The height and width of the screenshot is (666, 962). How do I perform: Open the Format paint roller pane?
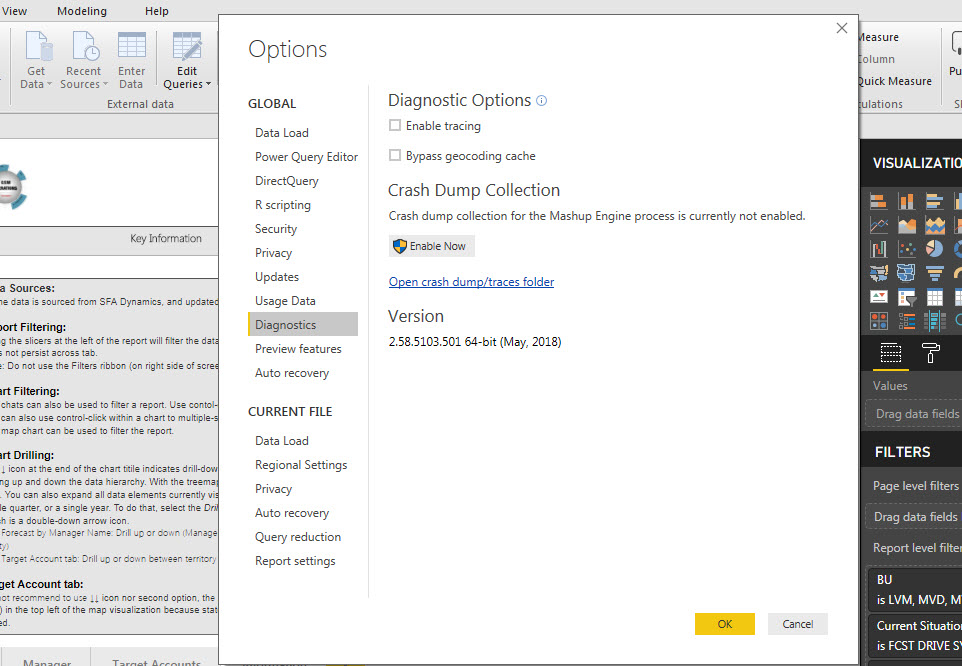931,353
